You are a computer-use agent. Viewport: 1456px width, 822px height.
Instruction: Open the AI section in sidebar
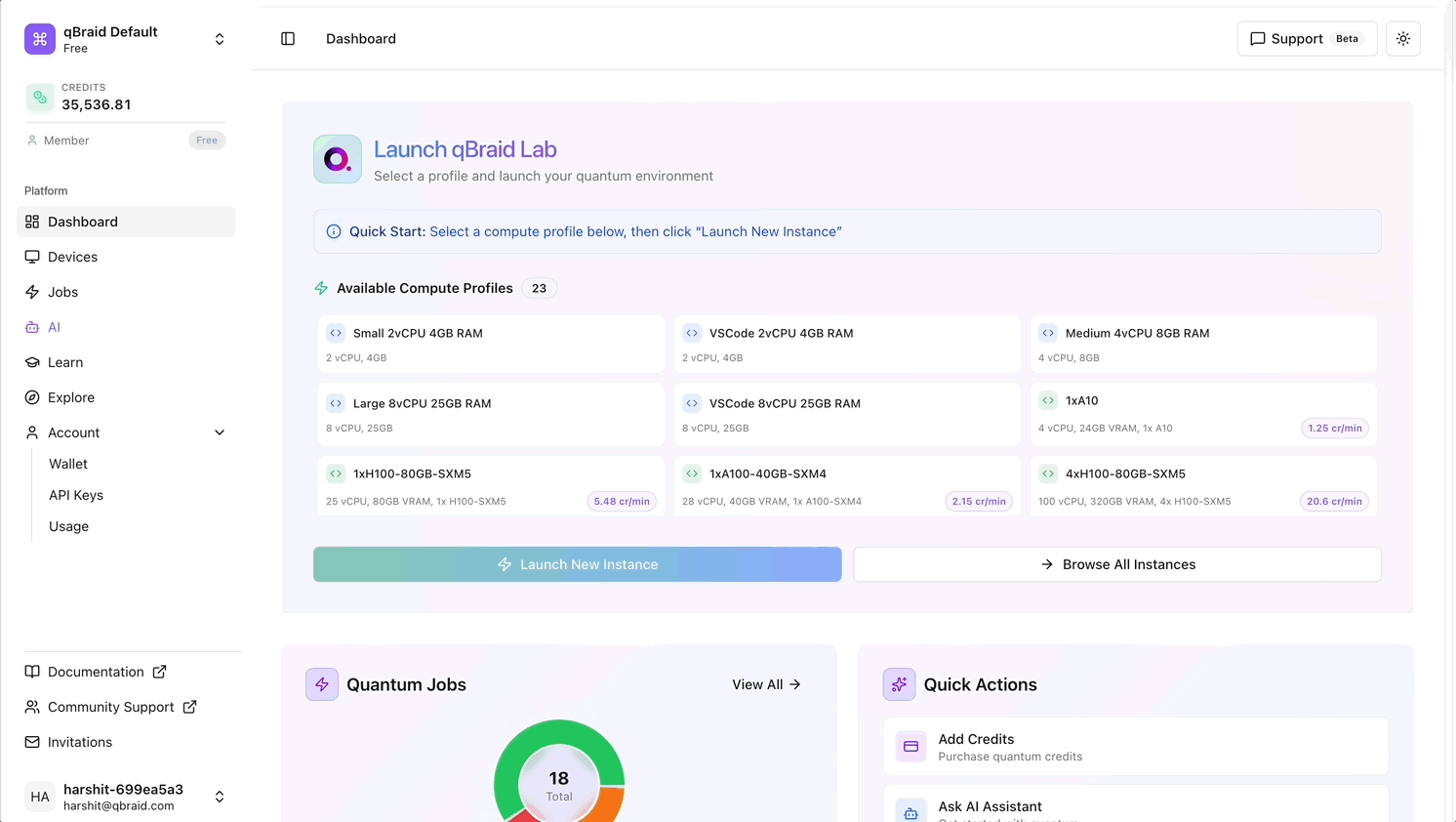[126, 327]
